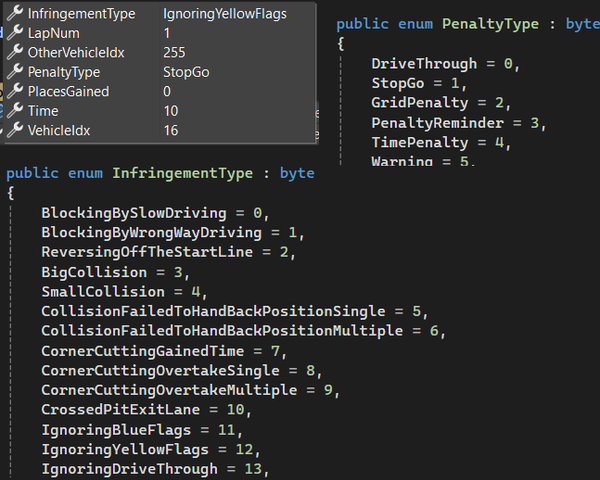Select the BlockingBySlowDriving enum member
Image resolution: width=600 pixels, height=480 pixels.
click(x=135, y=213)
